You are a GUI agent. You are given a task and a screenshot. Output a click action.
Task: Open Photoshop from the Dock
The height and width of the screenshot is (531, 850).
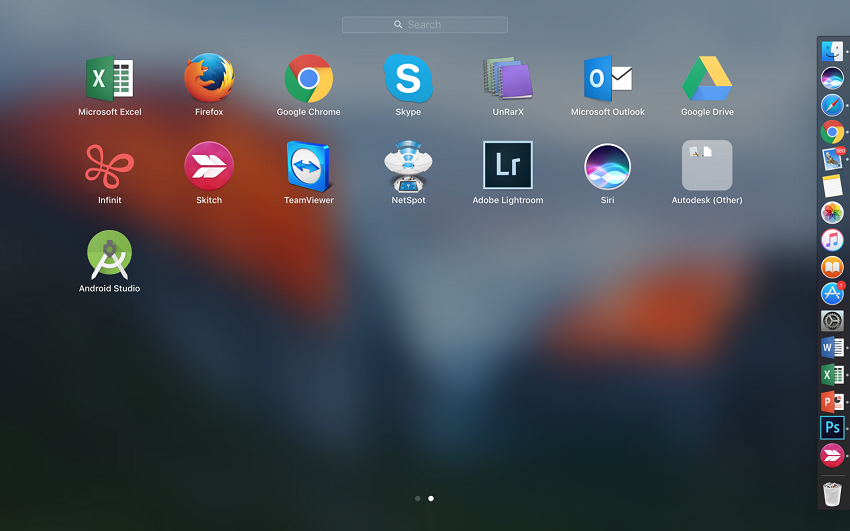click(832, 428)
